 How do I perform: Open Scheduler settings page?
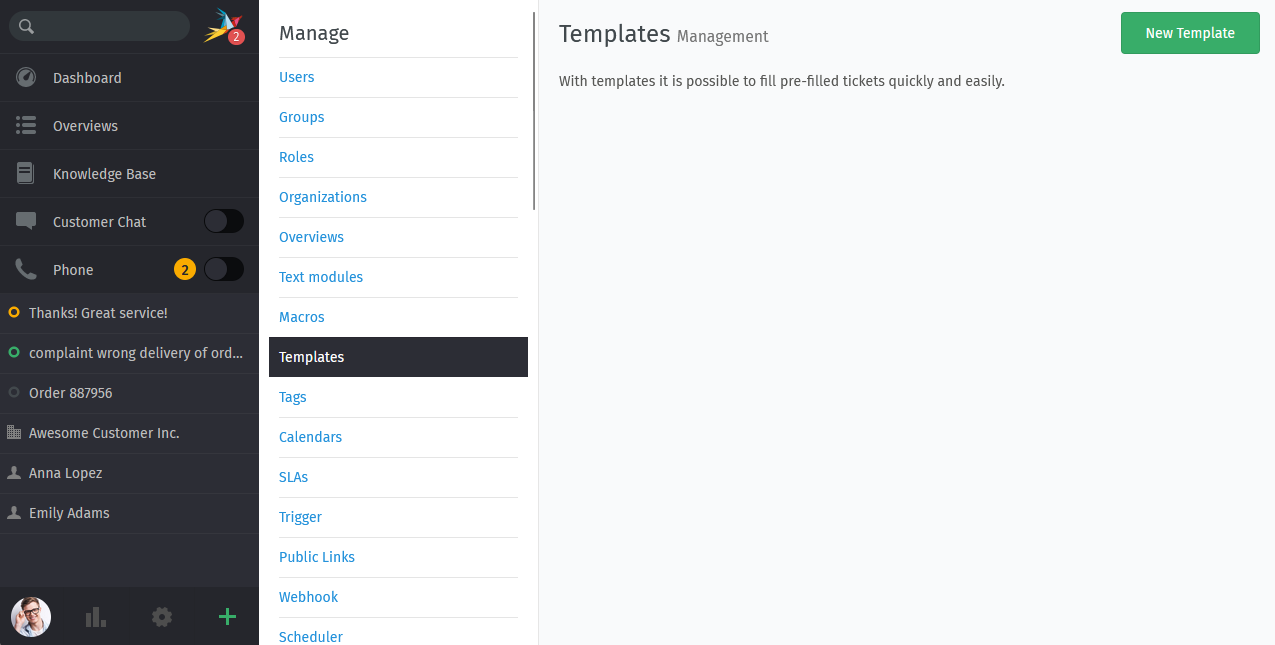point(311,637)
